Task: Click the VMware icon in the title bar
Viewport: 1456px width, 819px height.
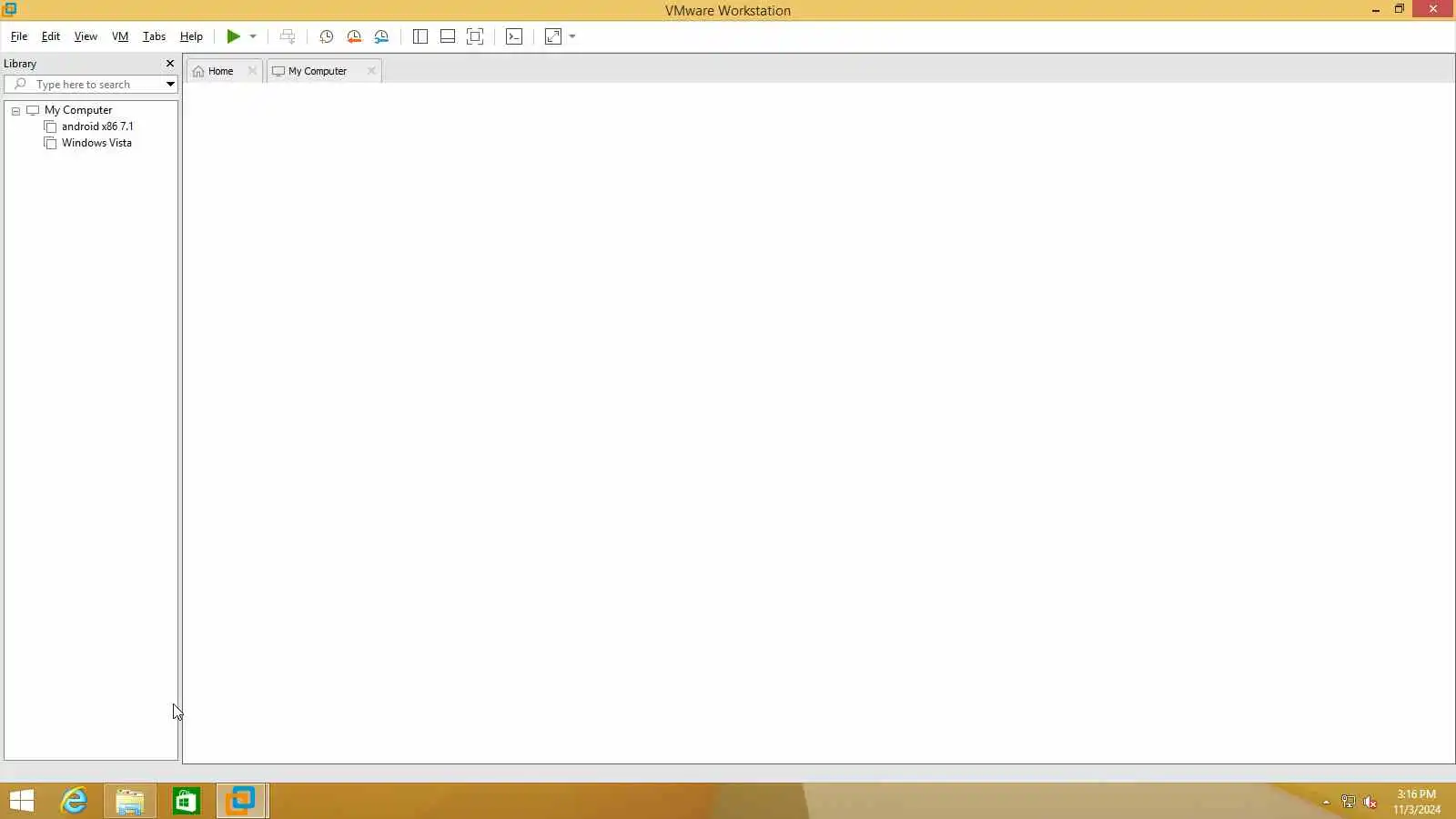Action: 10,9
